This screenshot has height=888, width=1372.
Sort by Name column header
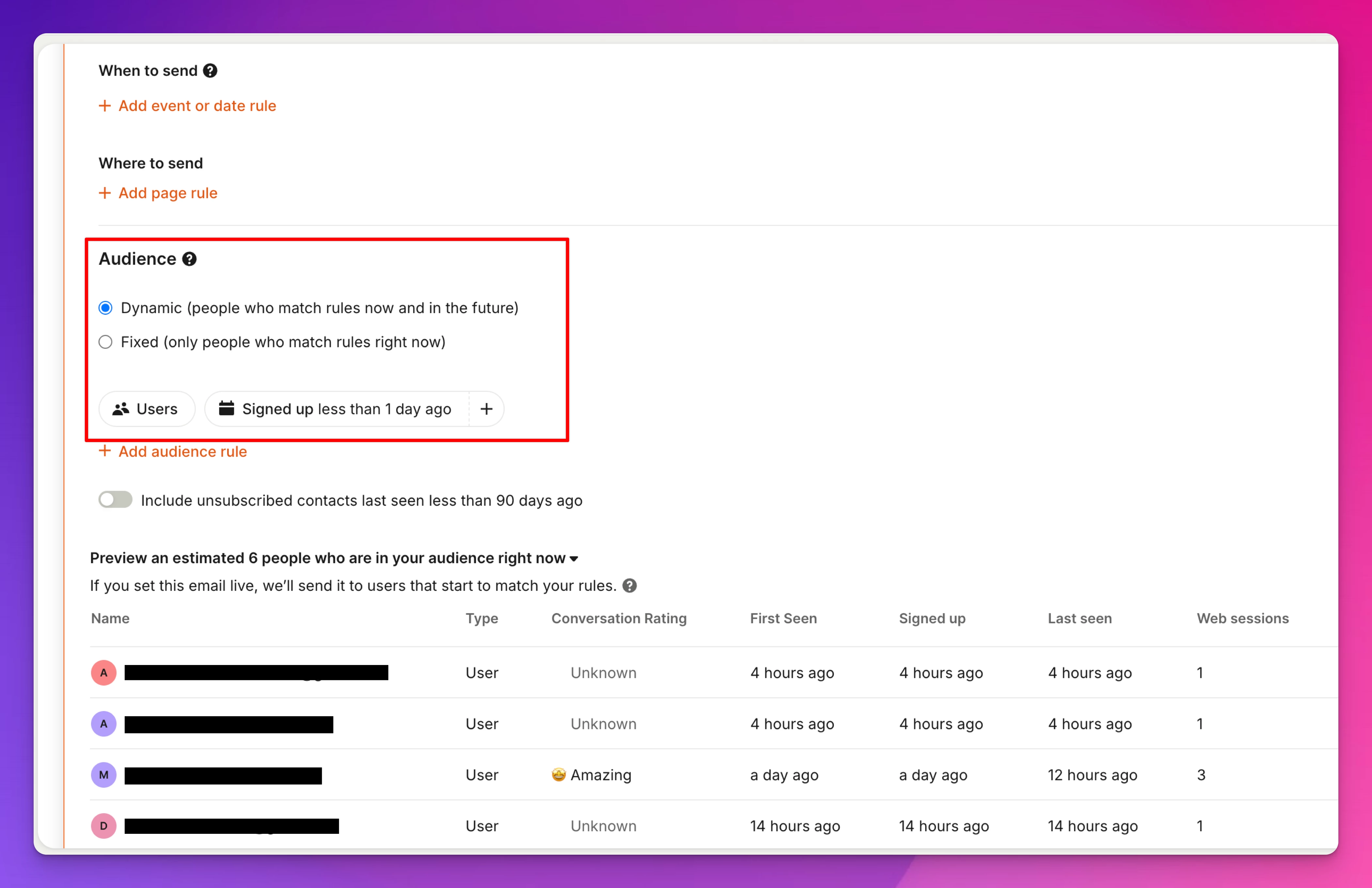coord(110,618)
